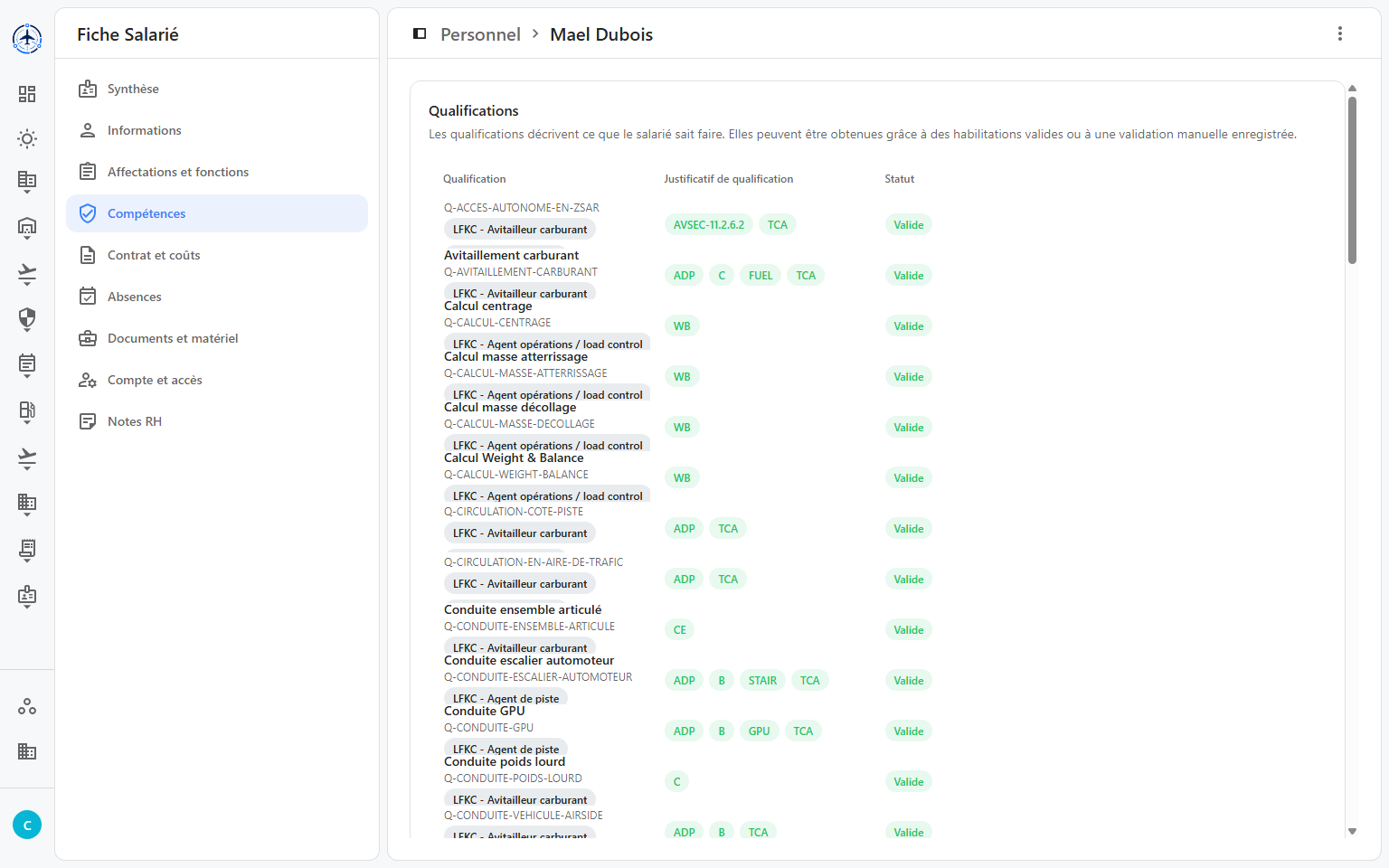Click Valide status for Conduite ensemble articulé
The width and height of the screenshot is (1389, 868).
pyautogui.click(x=909, y=630)
